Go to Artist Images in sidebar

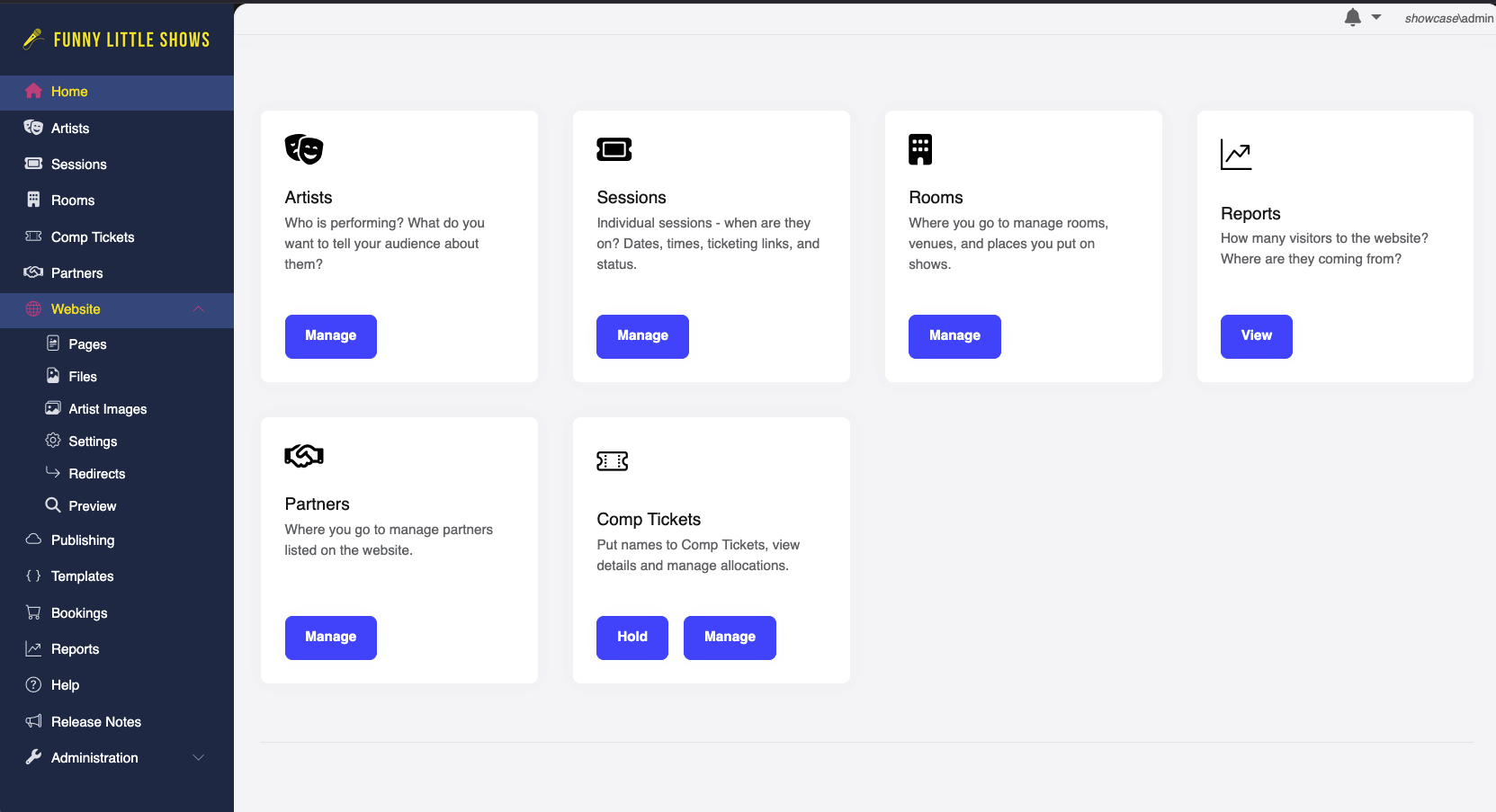coord(107,409)
